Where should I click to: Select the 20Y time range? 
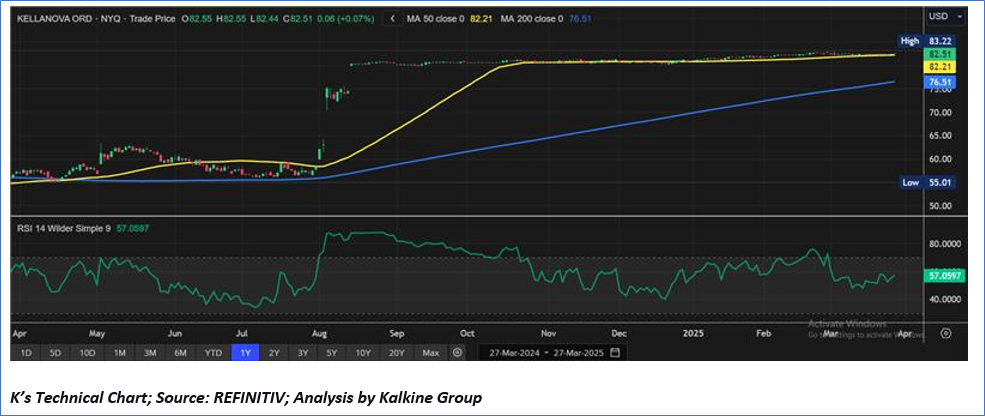coord(396,353)
